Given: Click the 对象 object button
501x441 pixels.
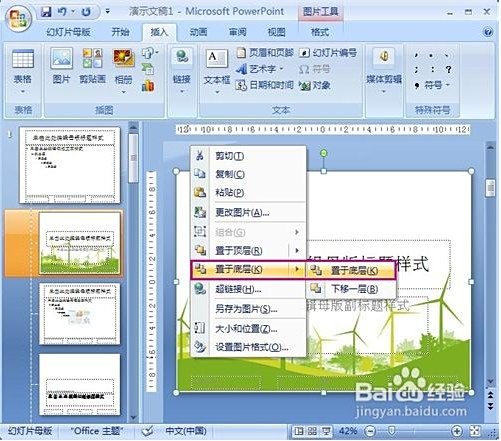Looking at the screenshot, I should 315,85.
